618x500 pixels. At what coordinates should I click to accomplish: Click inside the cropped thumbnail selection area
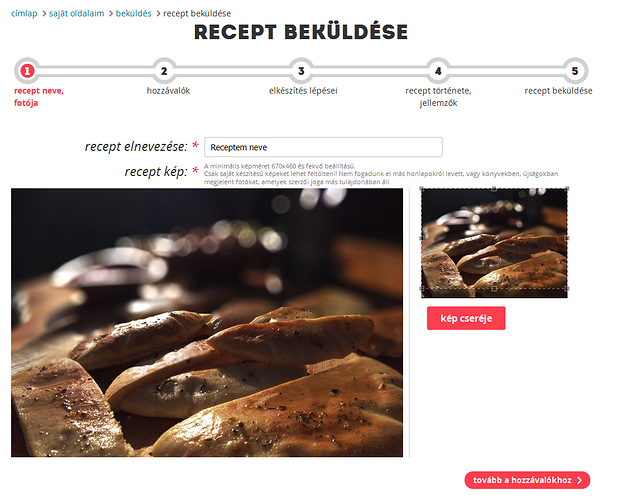[494, 239]
